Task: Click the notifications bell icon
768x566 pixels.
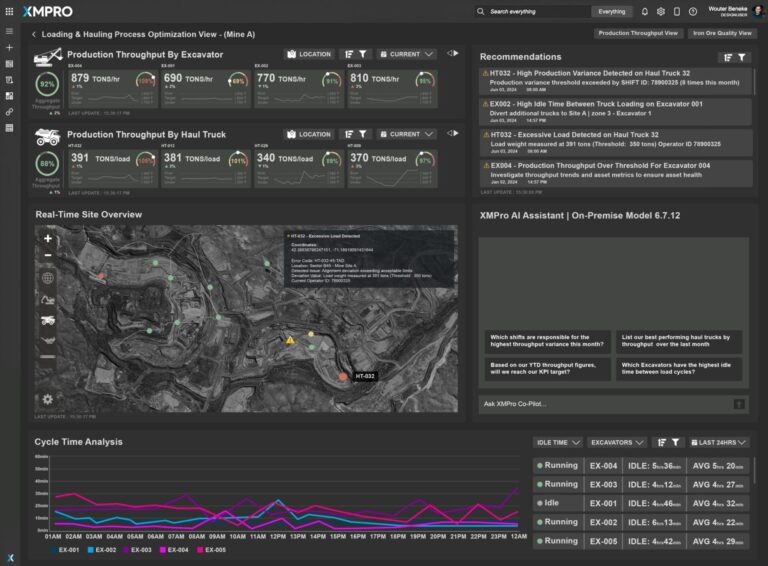Action: point(645,12)
